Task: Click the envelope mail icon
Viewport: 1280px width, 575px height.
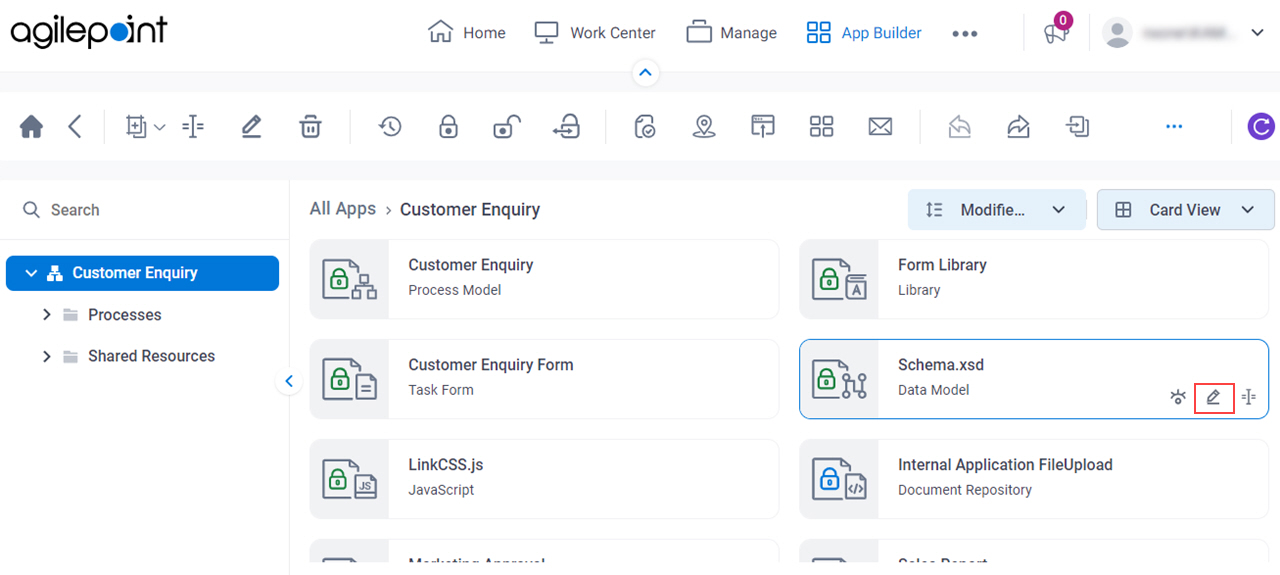Action: coord(880,127)
